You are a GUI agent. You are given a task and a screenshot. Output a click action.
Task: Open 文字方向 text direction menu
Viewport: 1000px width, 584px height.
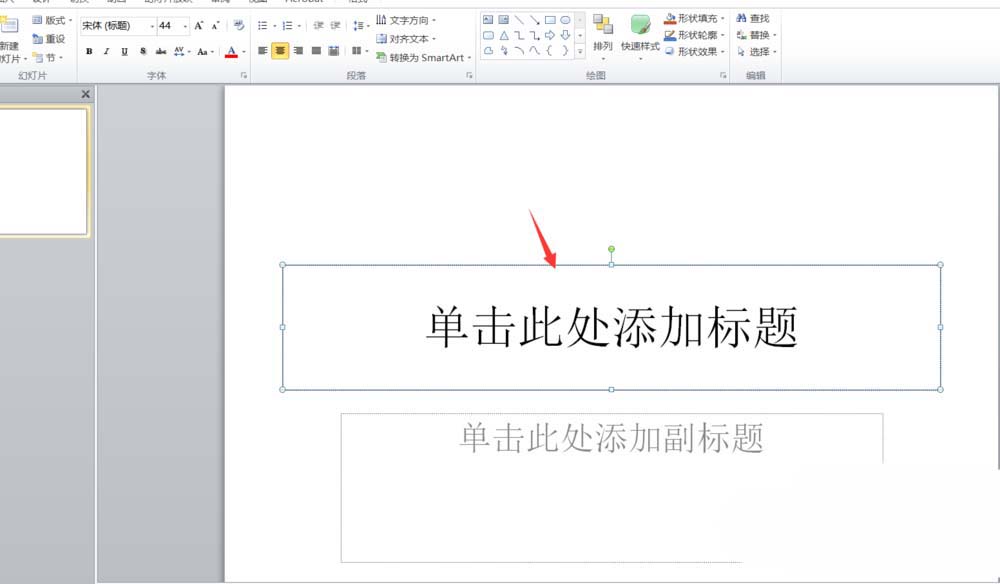[406, 20]
